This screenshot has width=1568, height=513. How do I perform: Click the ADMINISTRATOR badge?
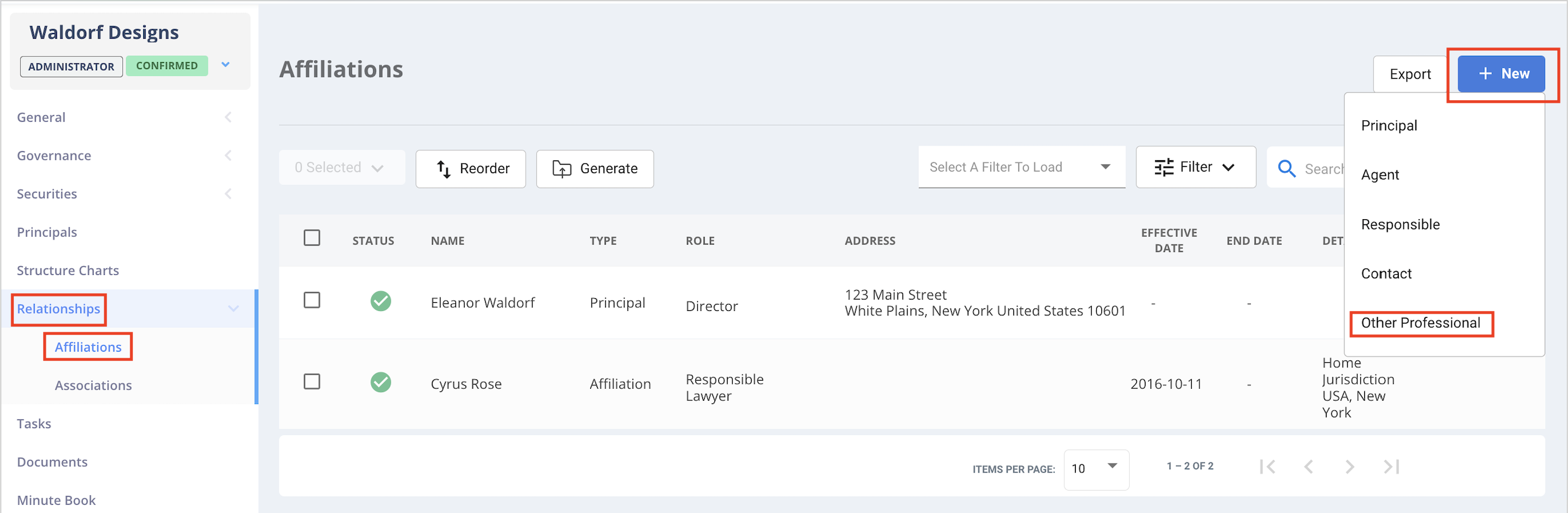pos(71,66)
